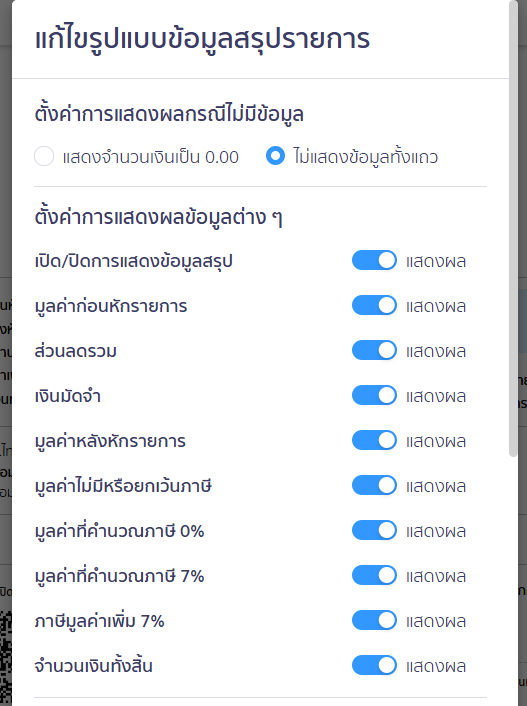Screen dimensions: 527x706
Task: Select the ไม่แสดงข้อมูลทั้งแถว radio option
Action: (275, 156)
